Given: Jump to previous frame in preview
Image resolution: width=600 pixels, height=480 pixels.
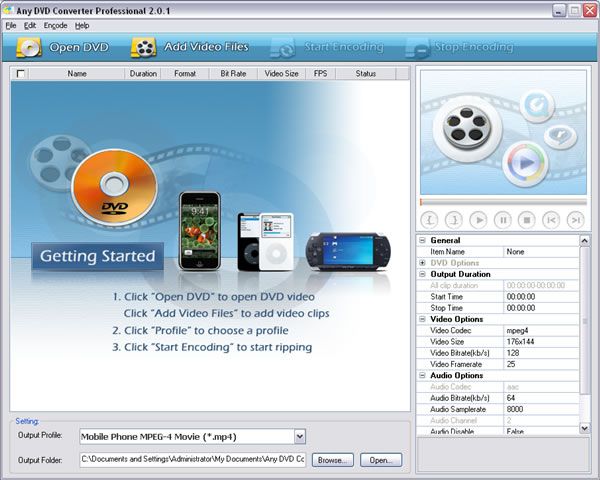Looking at the screenshot, I should coord(551,220).
